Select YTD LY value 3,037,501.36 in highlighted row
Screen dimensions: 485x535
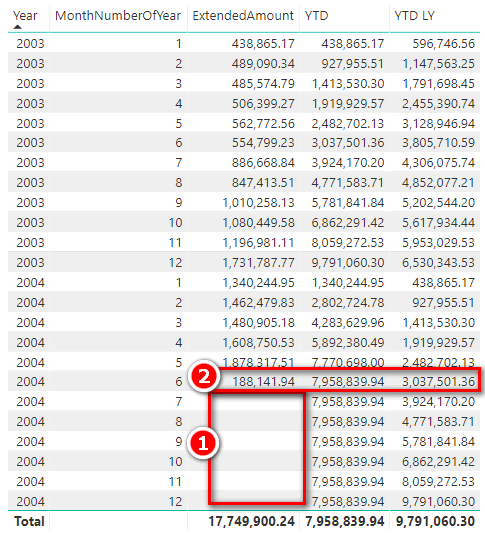[x=438, y=382]
